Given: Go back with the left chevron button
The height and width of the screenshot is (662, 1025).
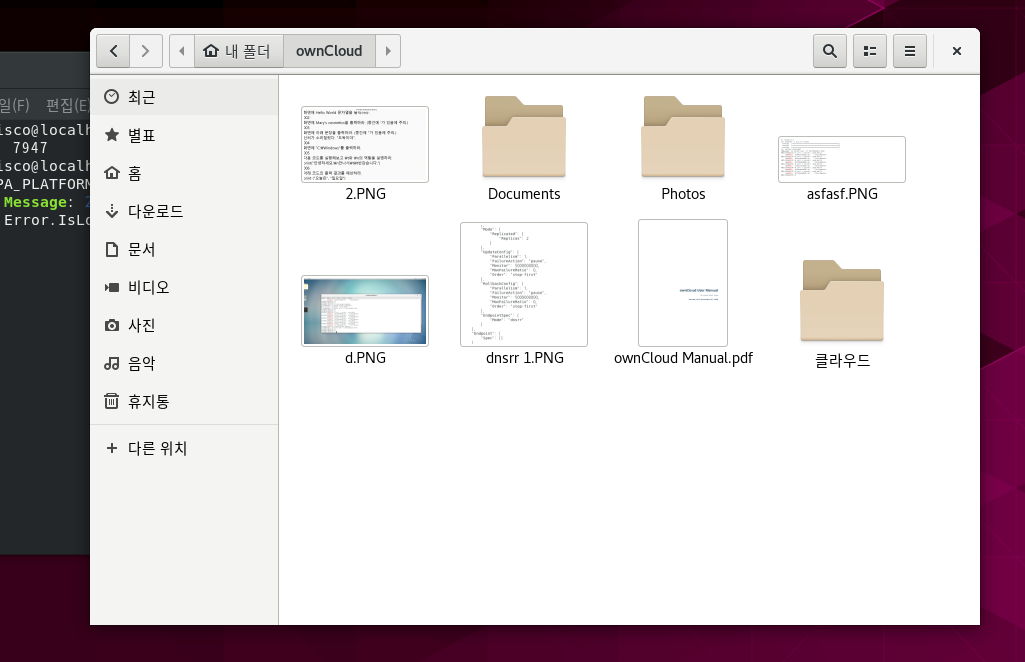Looking at the screenshot, I should click(x=113, y=51).
